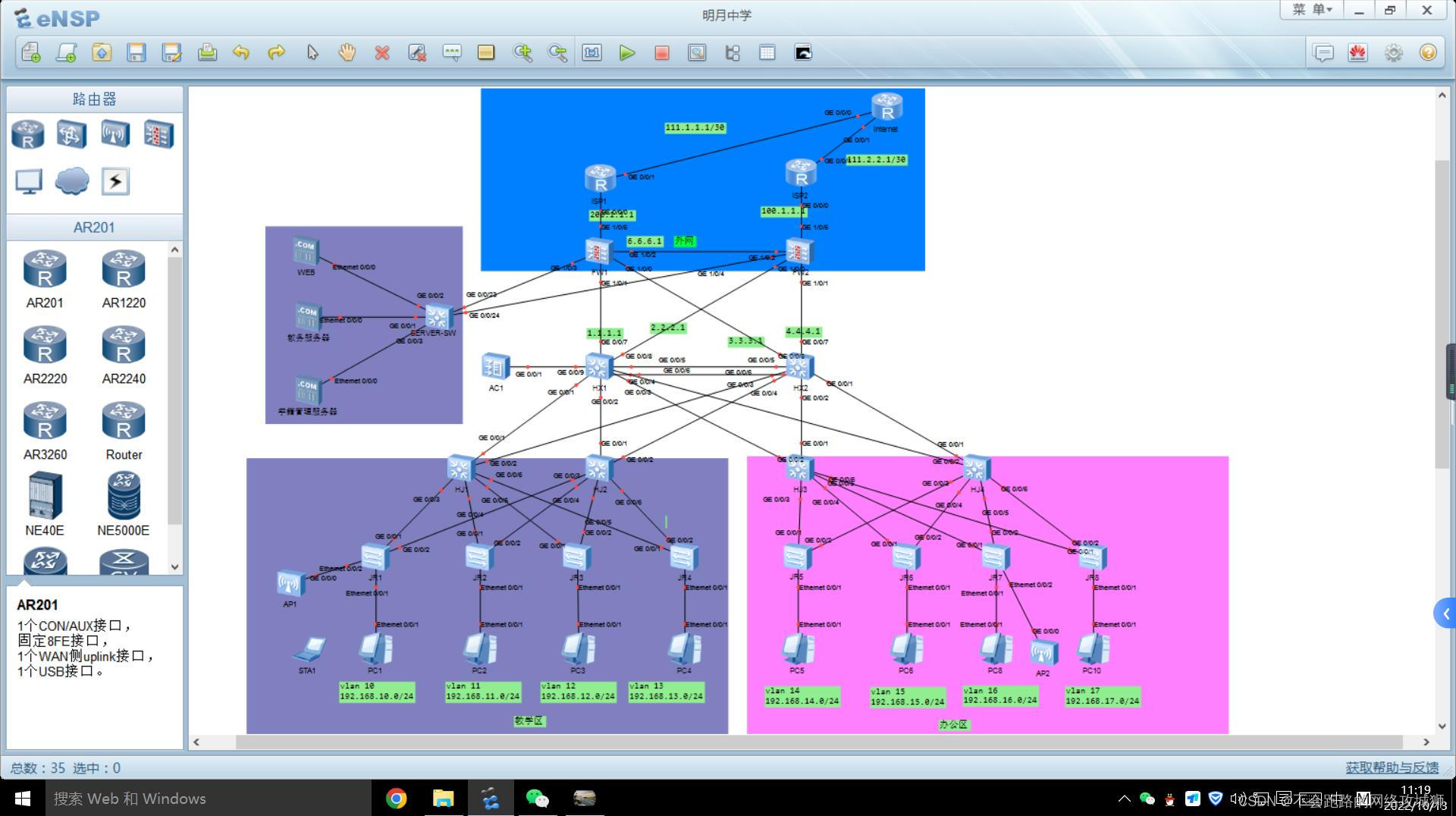Click the undo arrow icon
The height and width of the screenshot is (816, 1456).
241,53
